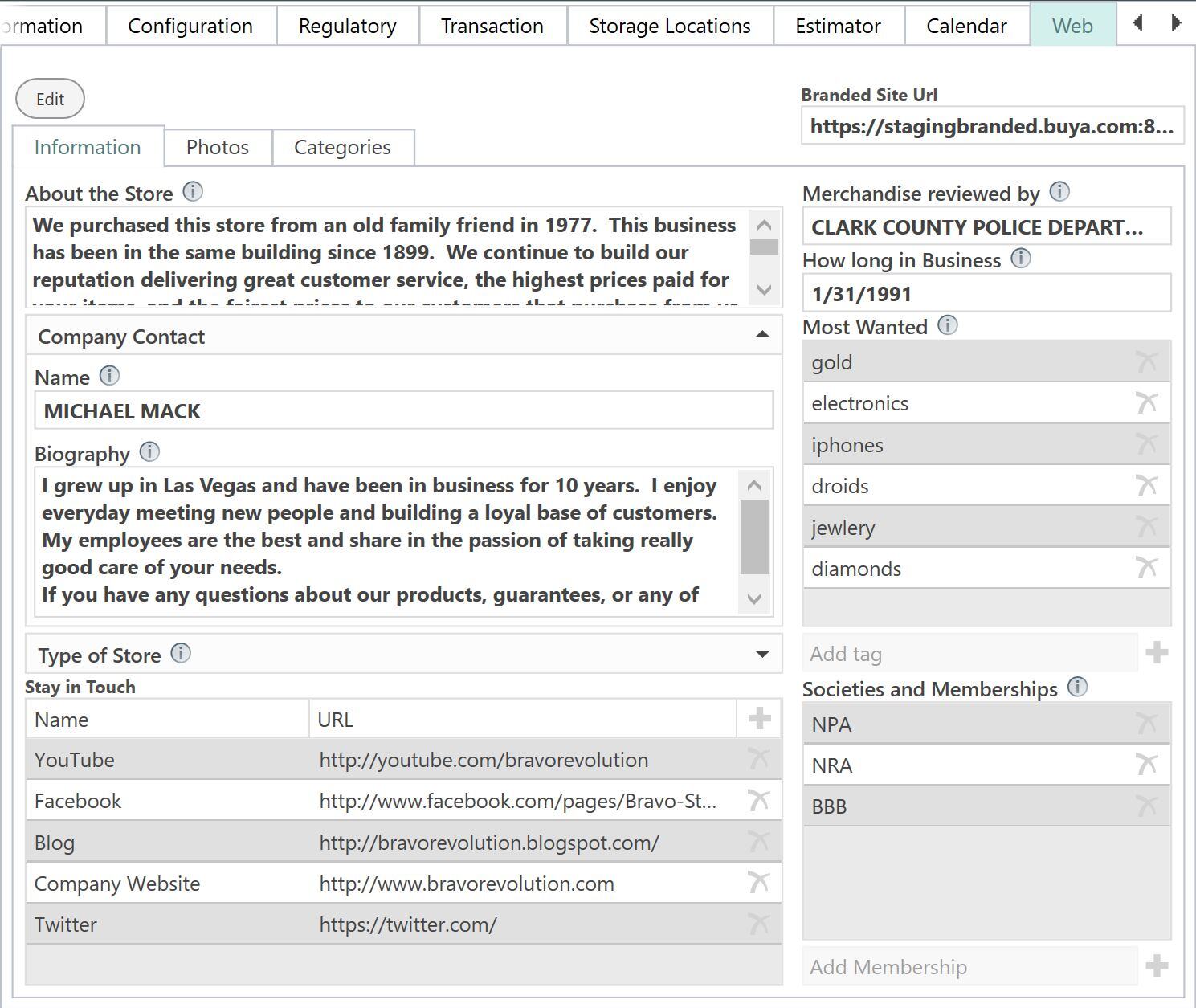Click the Biography scrollbar thumb
The height and width of the screenshot is (1008, 1196).
pyautogui.click(x=754, y=537)
